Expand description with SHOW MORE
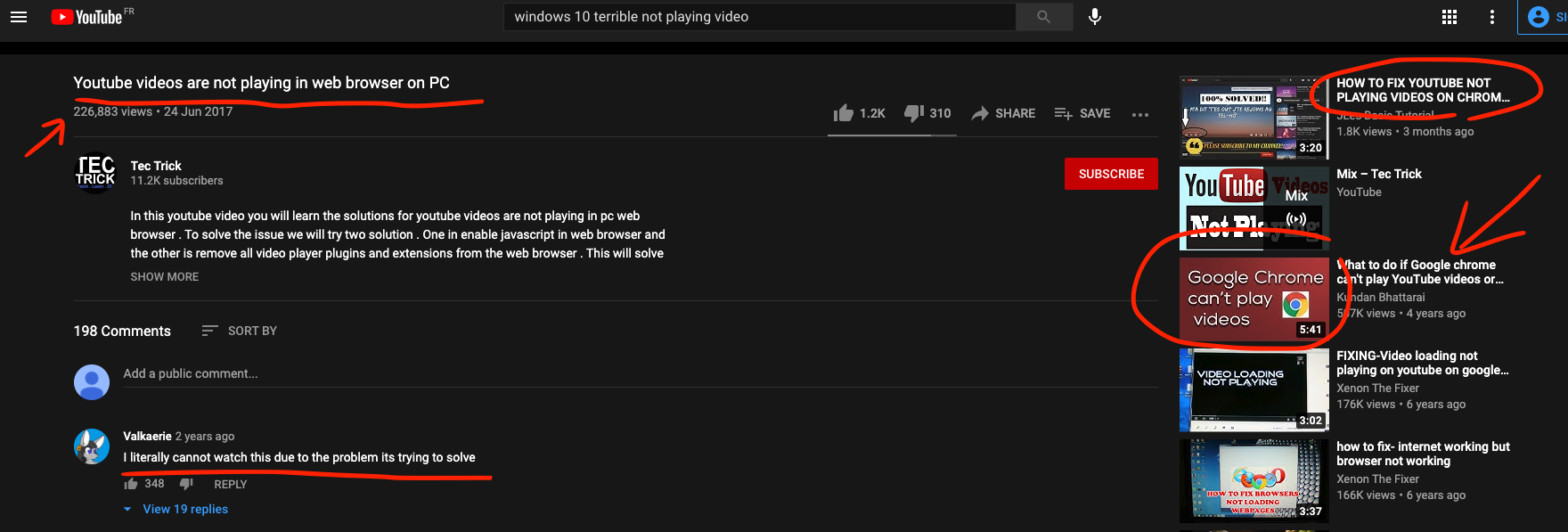This screenshot has width=1568, height=532. click(165, 277)
